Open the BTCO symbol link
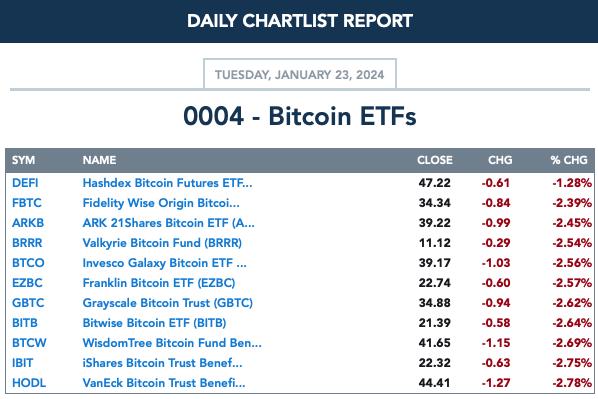This screenshot has height=399, width=598. click(x=28, y=263)
